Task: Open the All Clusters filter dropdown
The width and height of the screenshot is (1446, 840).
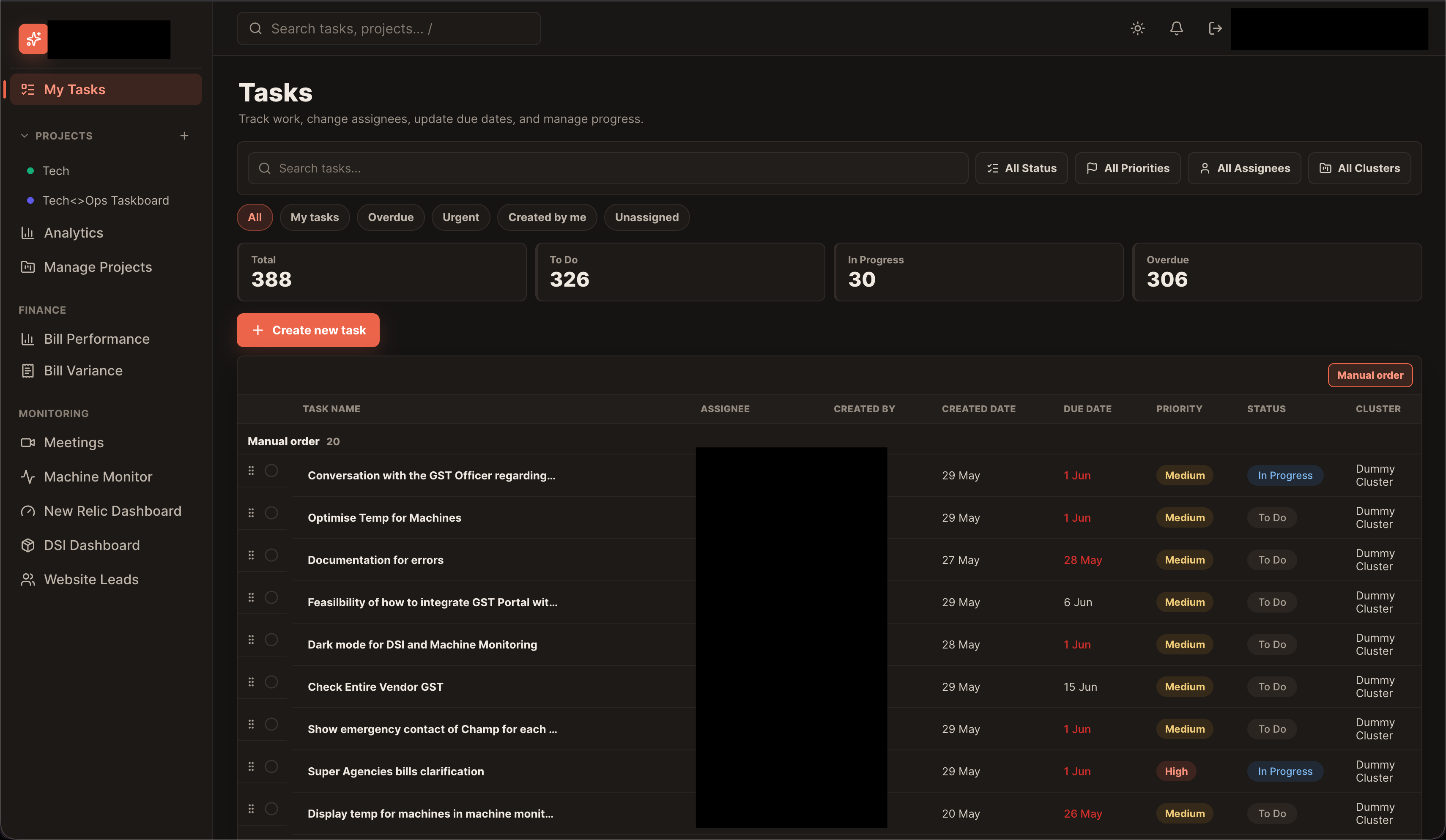Action: coord(1359,168)
